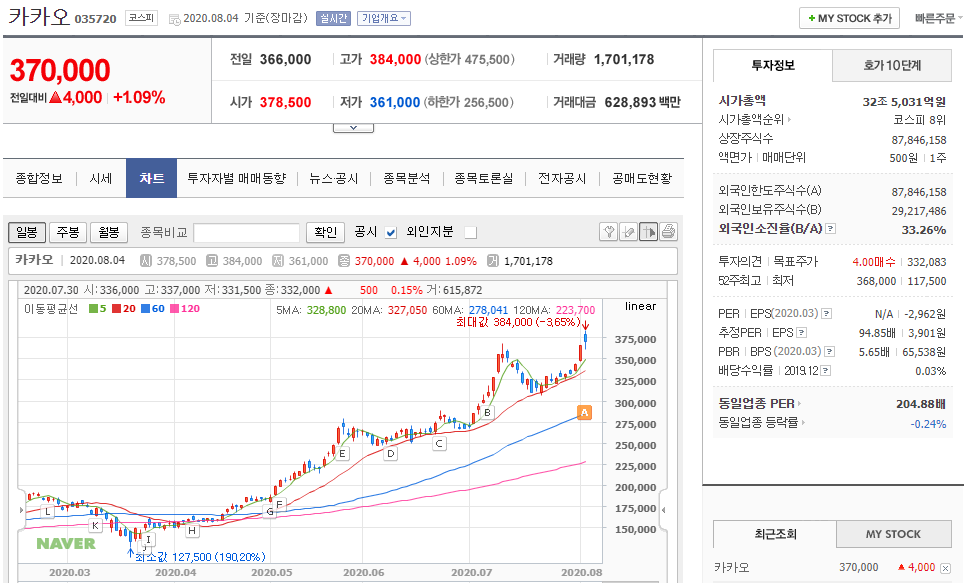Remove 카카오 from recent list with X

[945, 568]
